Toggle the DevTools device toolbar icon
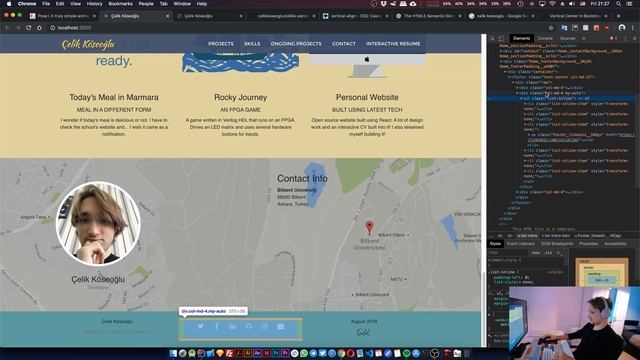The height and width of the screenshot is (360, 640). point(501,38)
